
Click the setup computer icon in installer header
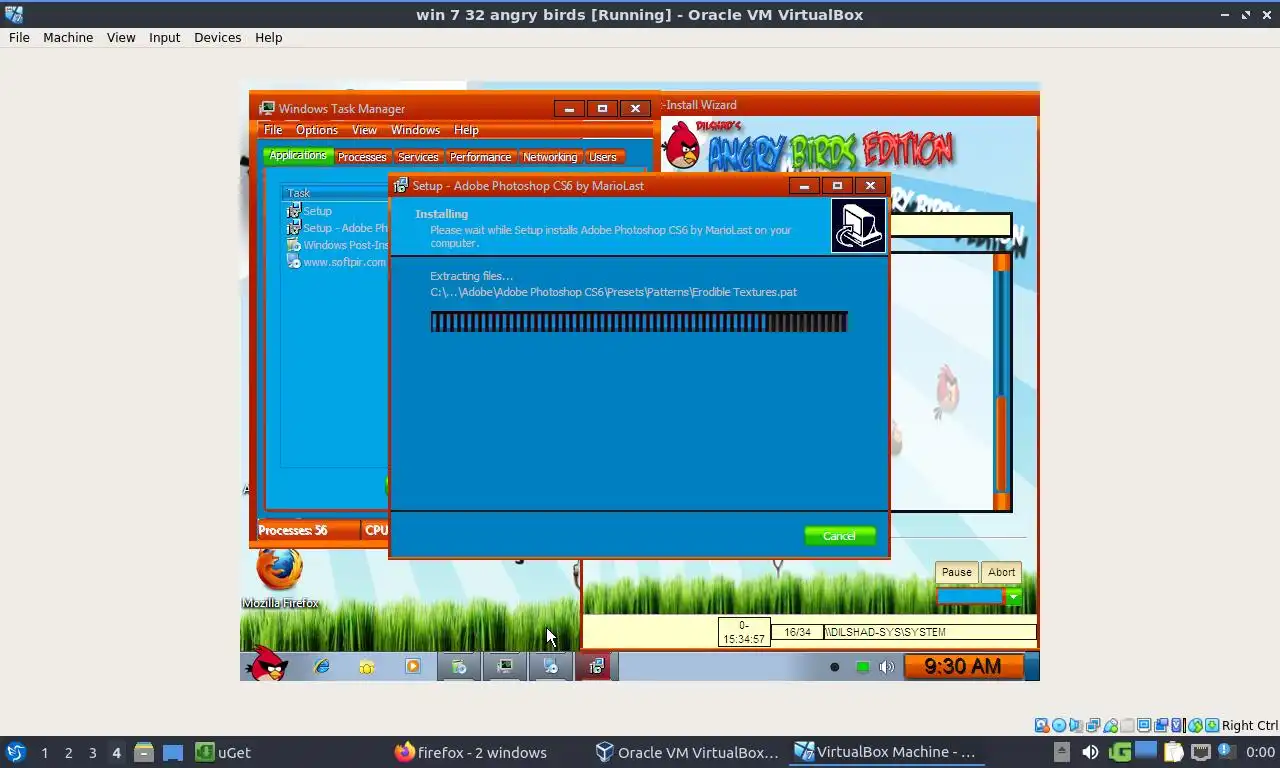[859, 226]
